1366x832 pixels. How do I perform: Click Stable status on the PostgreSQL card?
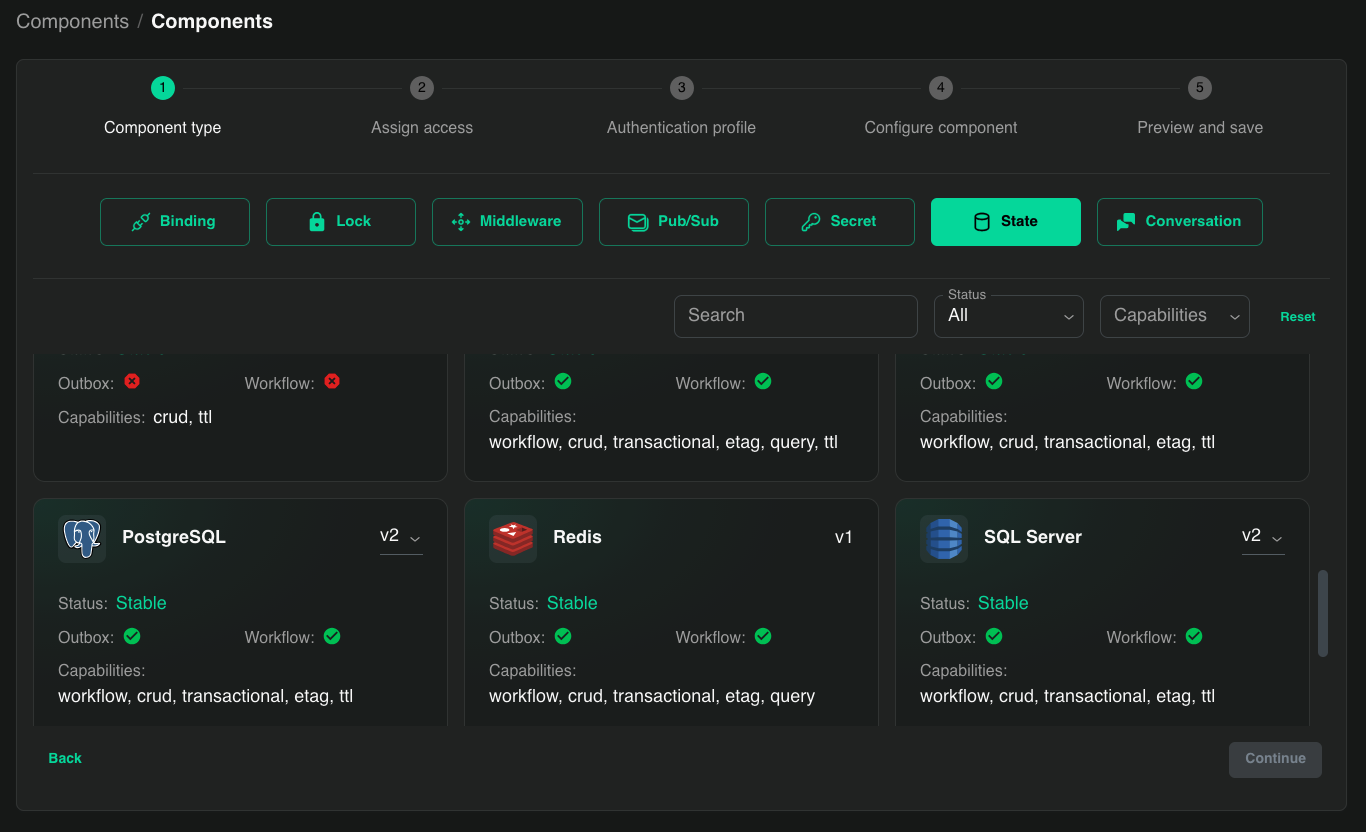click(141, 603)
